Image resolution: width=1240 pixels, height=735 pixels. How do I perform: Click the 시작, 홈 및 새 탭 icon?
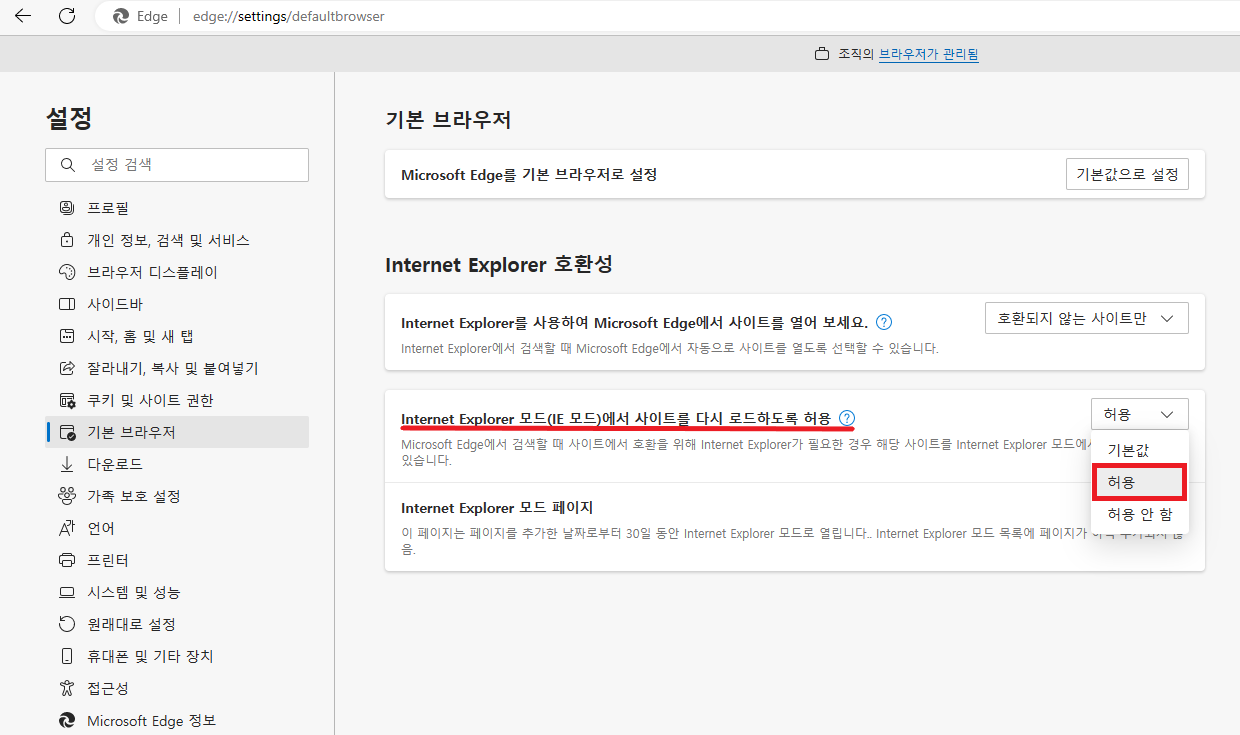67,336
